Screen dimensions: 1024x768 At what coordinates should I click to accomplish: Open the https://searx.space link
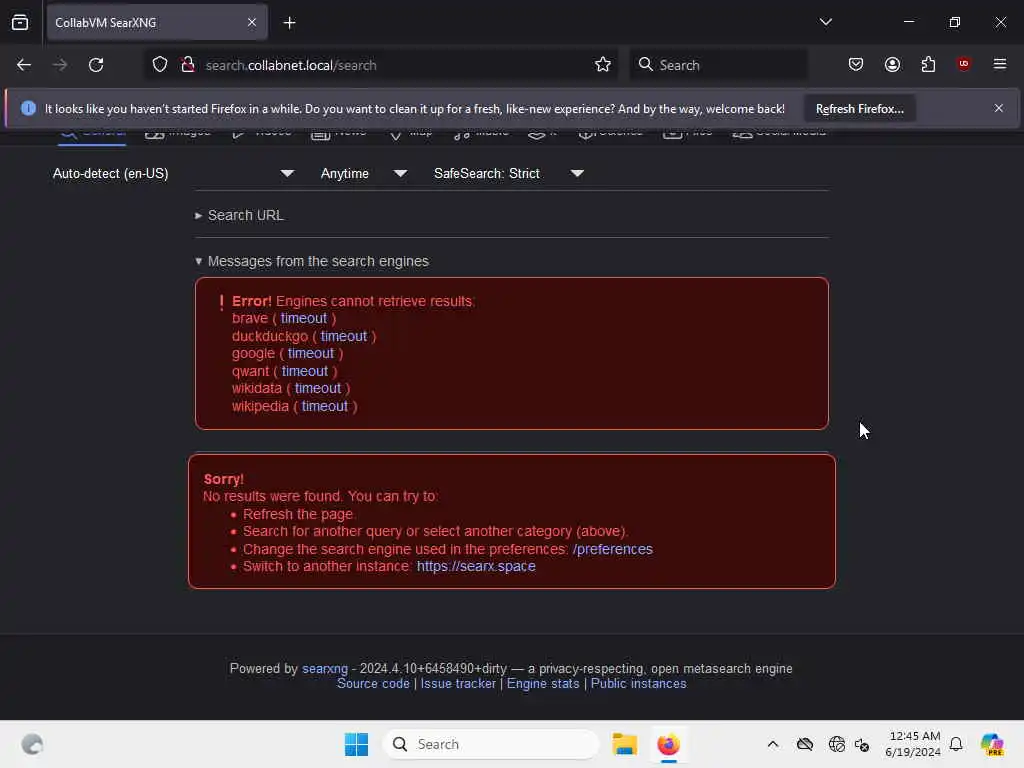pyautogui.click(x=476, y=566)
